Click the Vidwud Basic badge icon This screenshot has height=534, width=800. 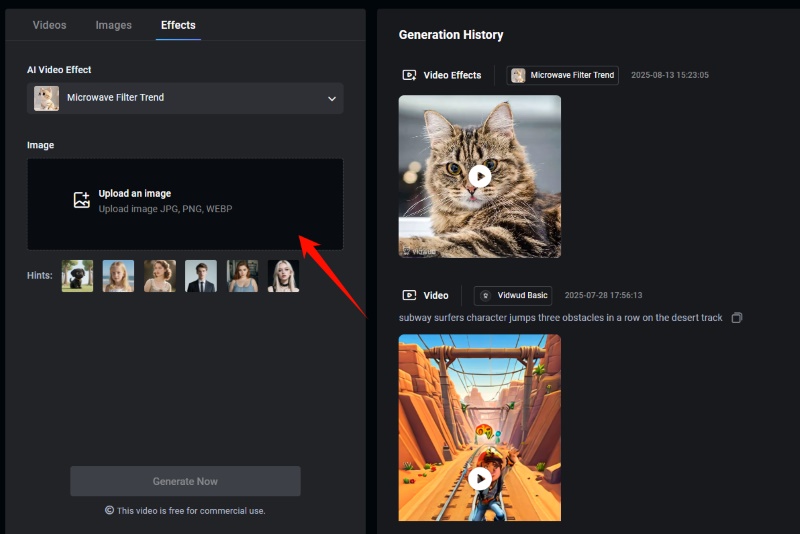point(486,295)
